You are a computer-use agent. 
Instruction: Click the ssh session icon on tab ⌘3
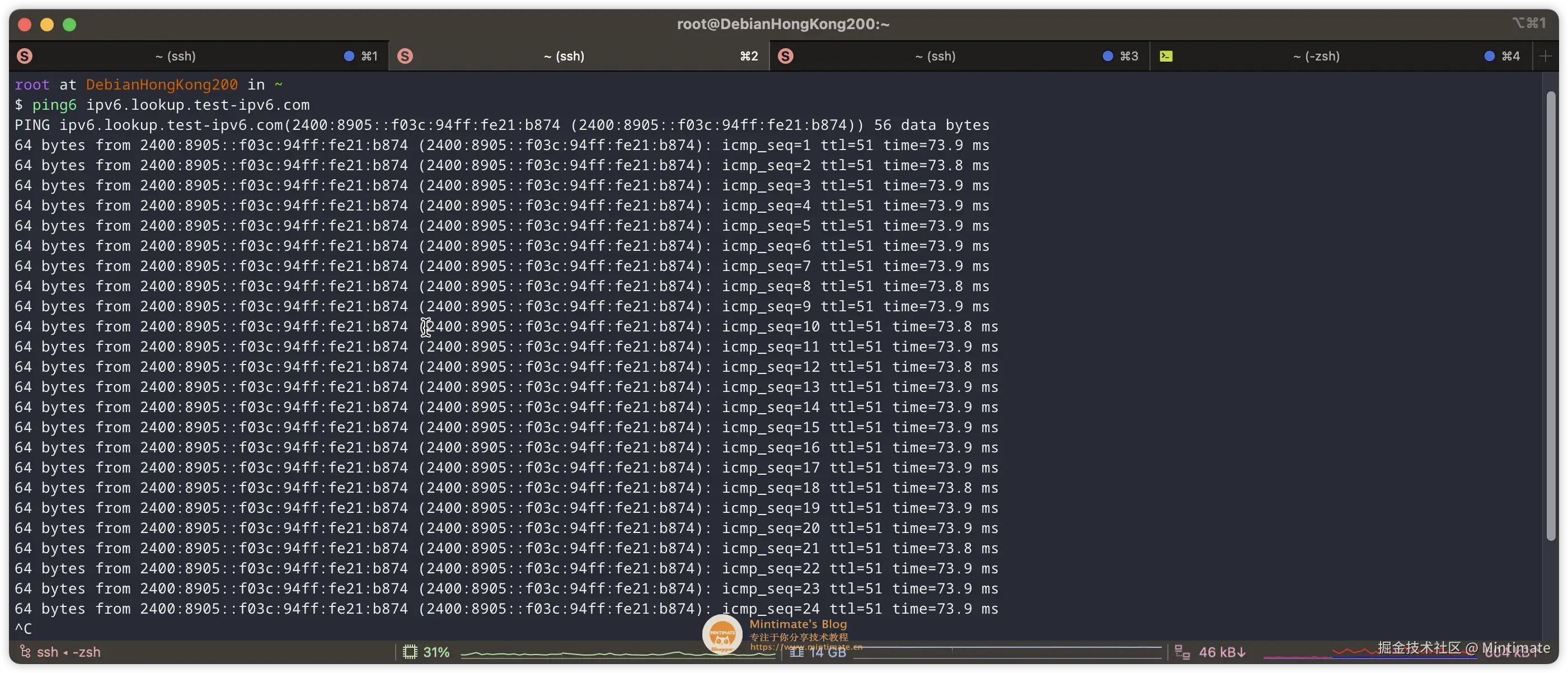point(786,55)
